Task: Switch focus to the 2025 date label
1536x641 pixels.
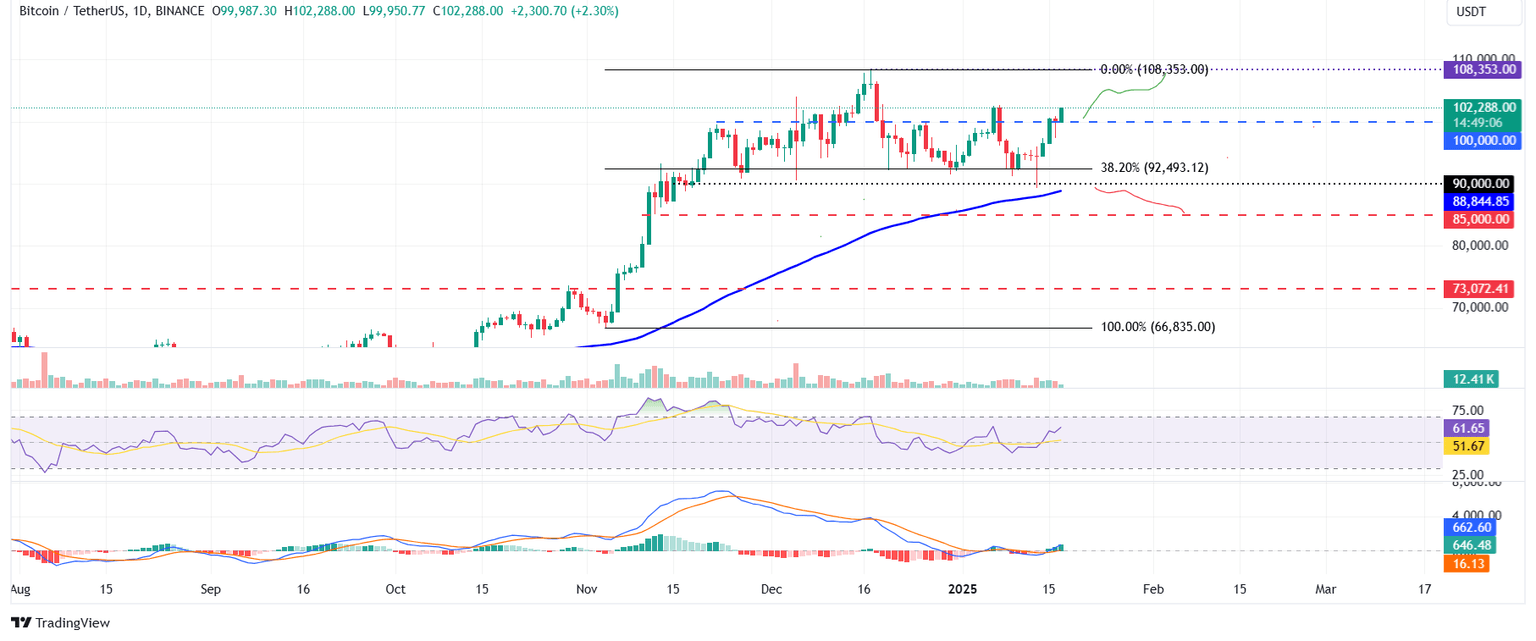Action: pyautogui.click(x=962, y=590)
